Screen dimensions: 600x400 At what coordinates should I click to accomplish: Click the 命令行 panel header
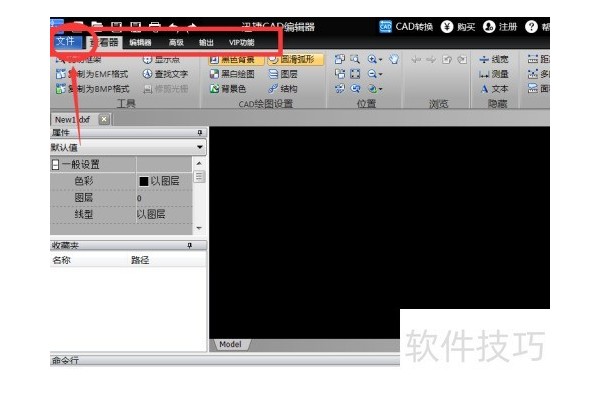click(x=225, y=360)
